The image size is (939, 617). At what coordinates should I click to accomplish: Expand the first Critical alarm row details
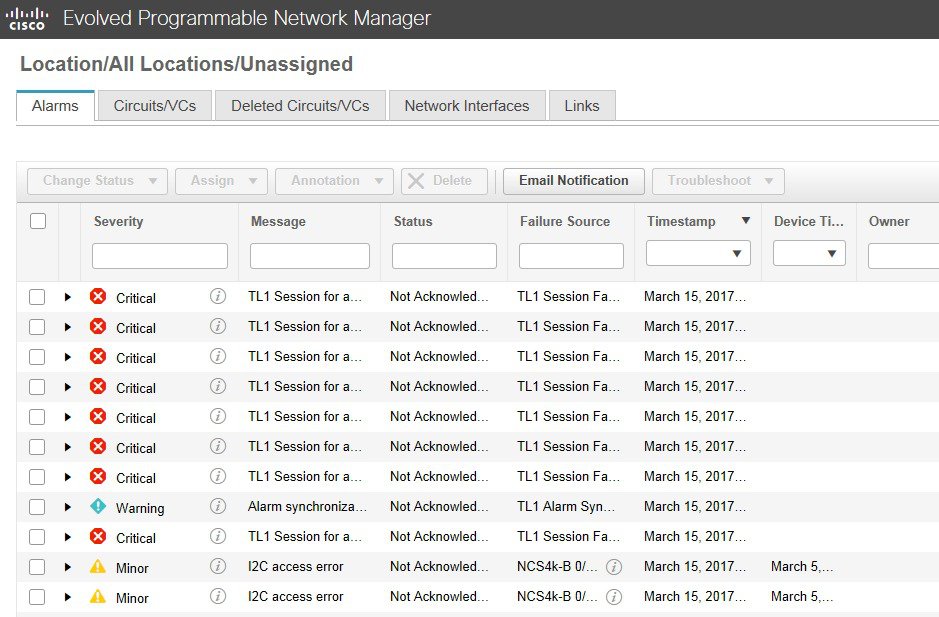68,297
